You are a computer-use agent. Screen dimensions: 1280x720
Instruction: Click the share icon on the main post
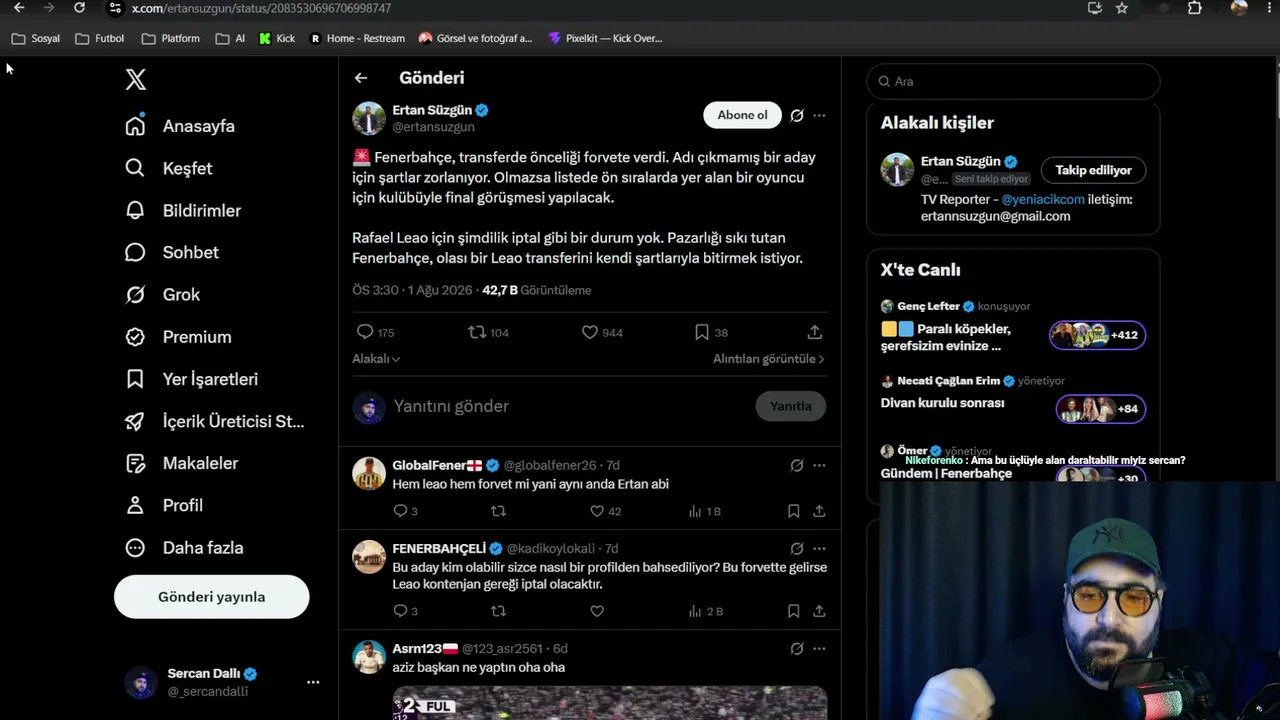[815, 332]
